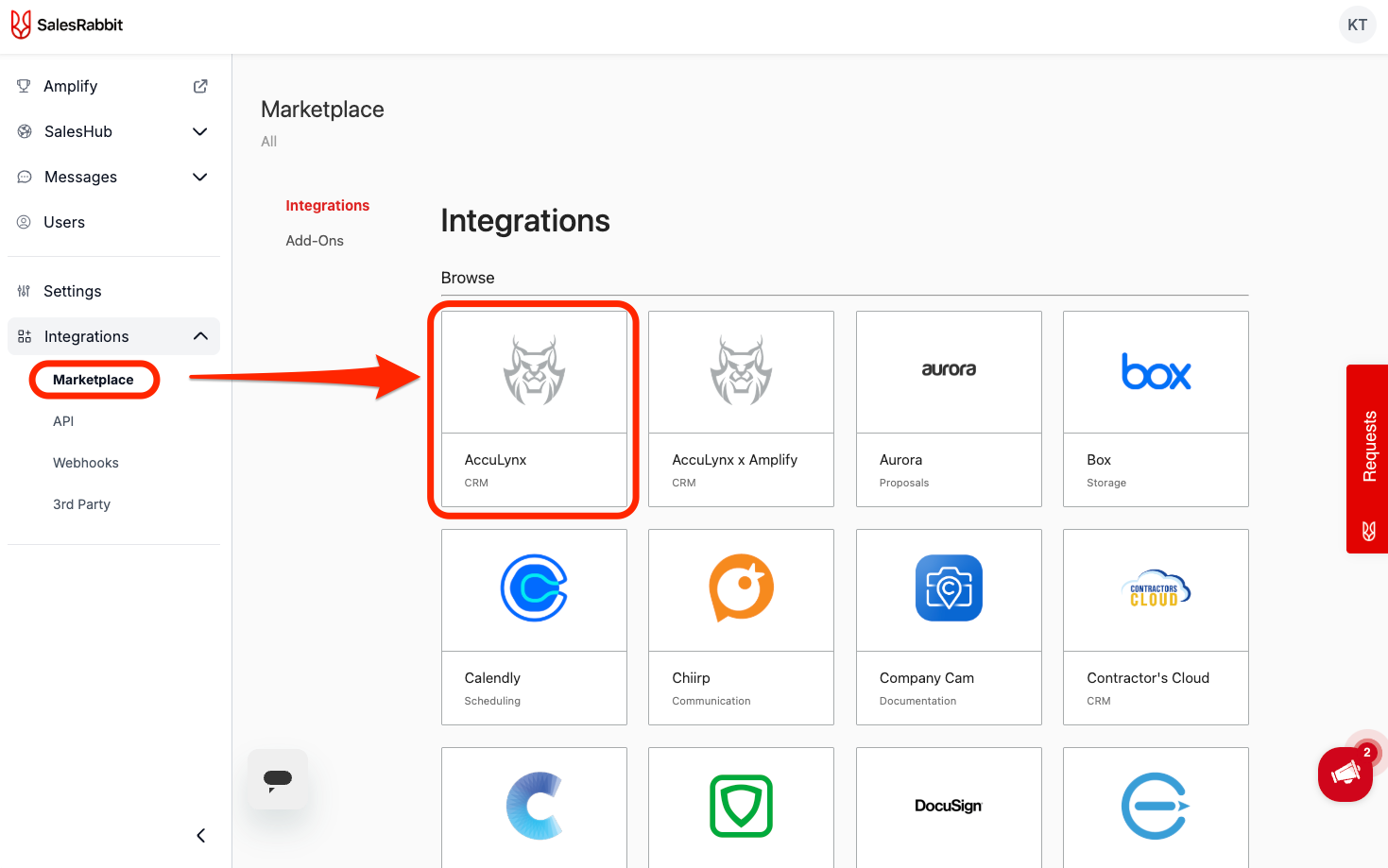Click the Browse section label
Viewport: 1388px width, 868px height.
pyautogui.click(x=468, y=278)
